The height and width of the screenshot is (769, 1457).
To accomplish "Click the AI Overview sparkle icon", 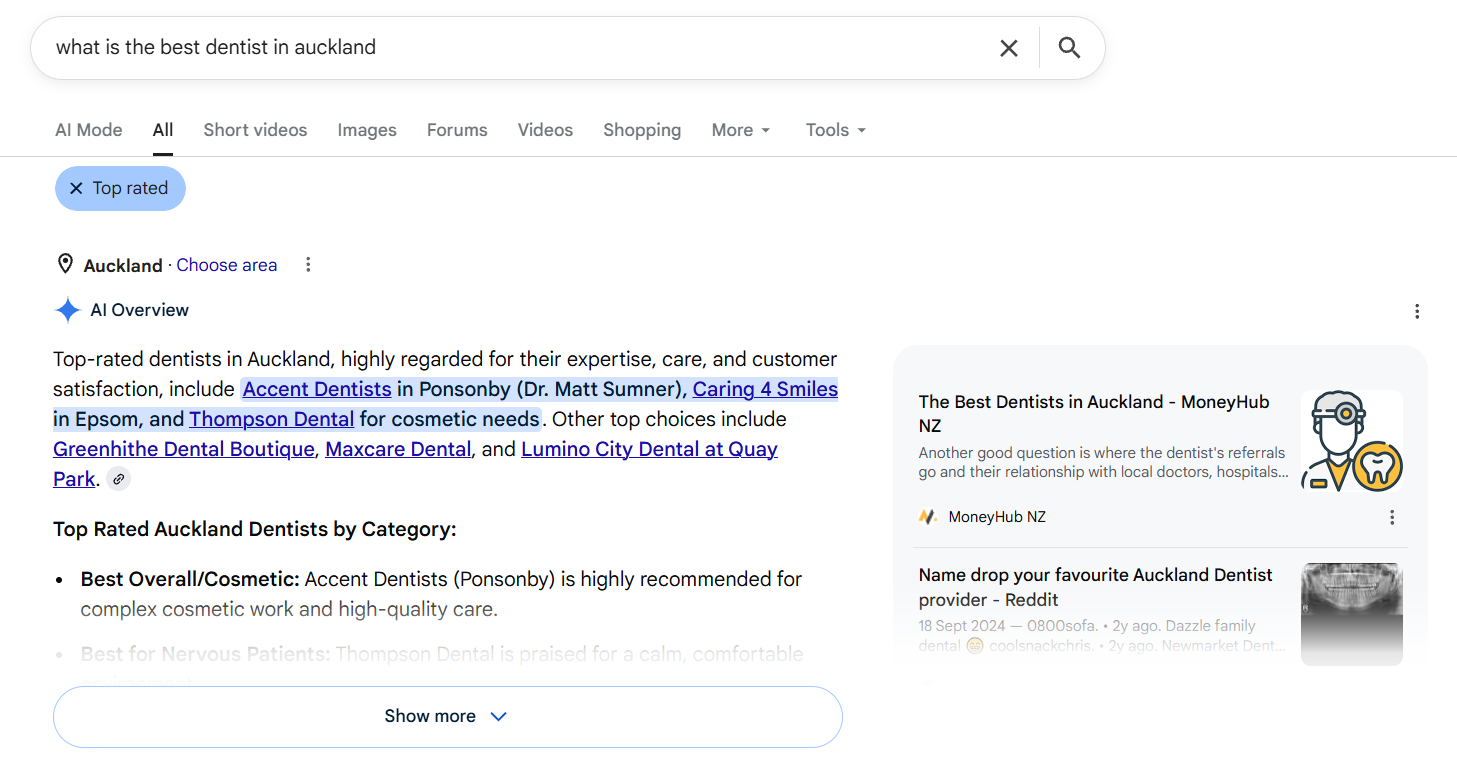I will (x=67, y=310).
